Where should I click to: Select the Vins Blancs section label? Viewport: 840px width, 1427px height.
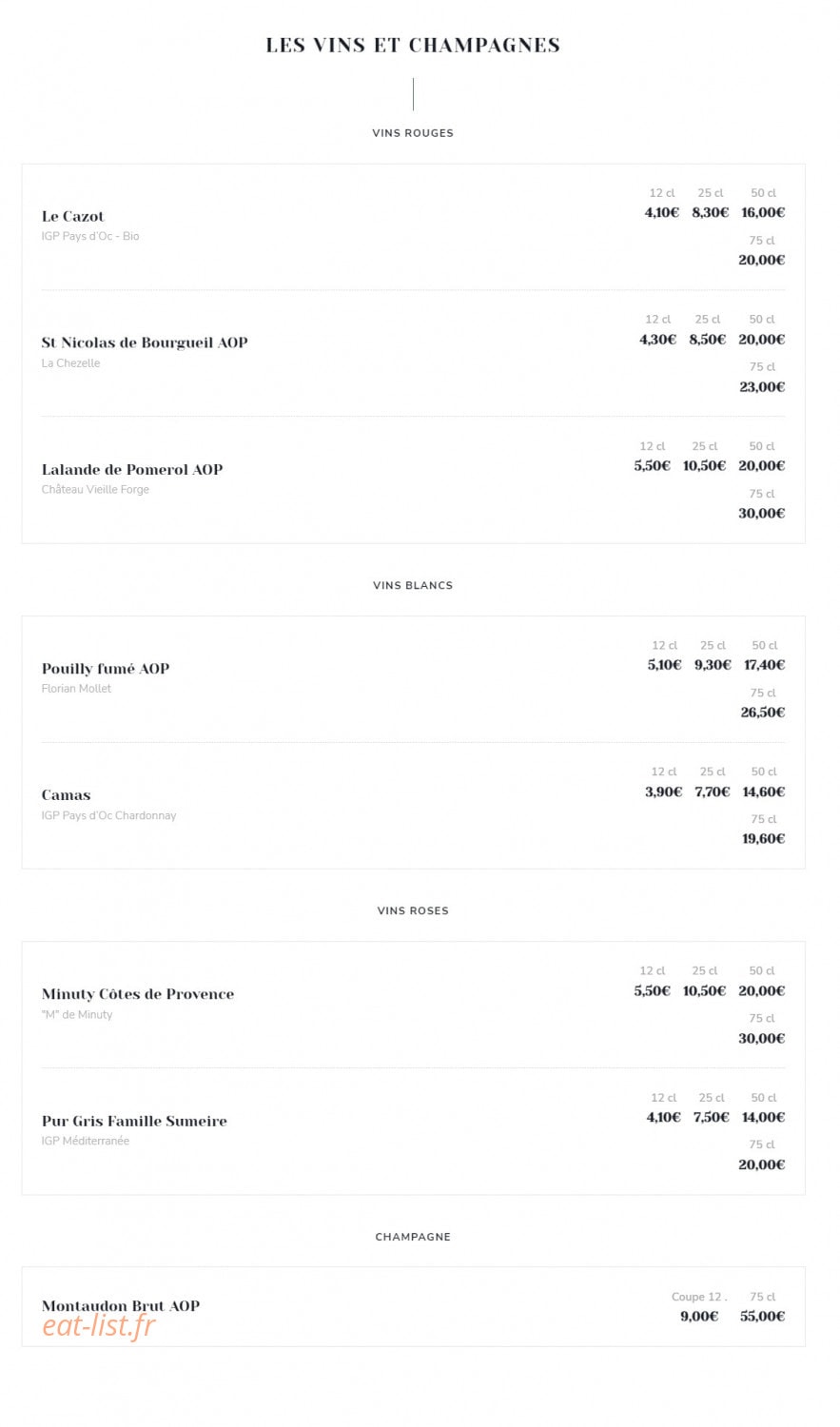[413, 585]
